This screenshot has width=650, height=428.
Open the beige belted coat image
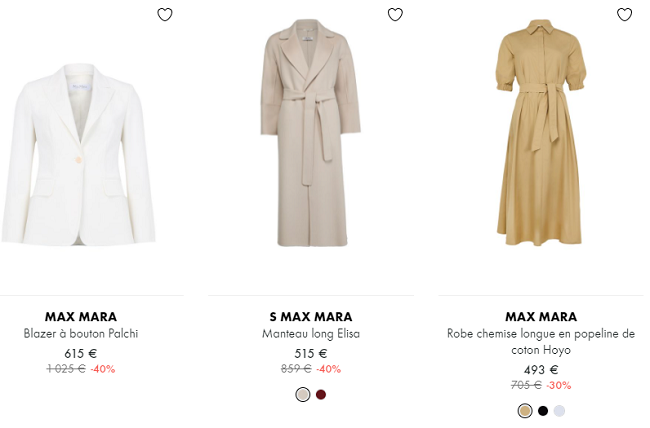click(310, 135)
